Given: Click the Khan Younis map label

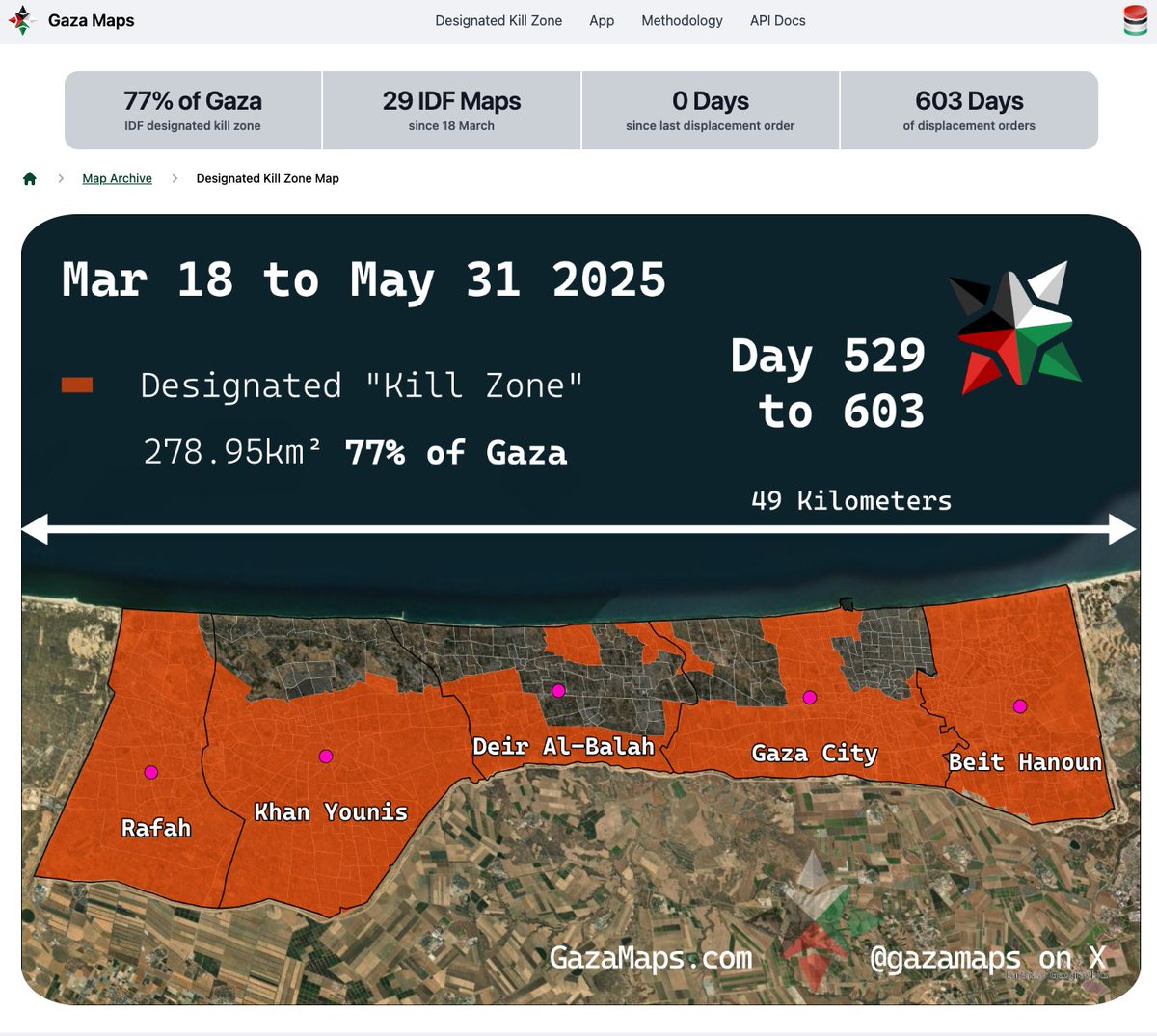Looking at the screenshot, I should click(331, 811).
